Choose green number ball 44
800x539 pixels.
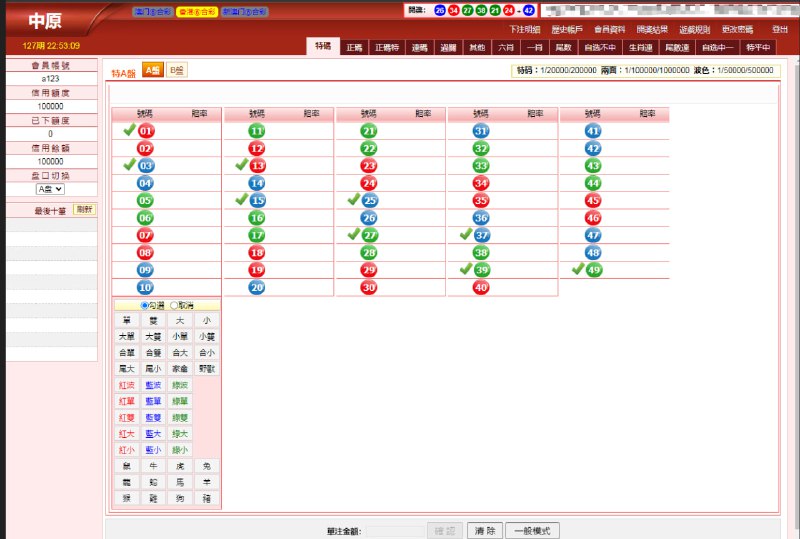[593, 183]
